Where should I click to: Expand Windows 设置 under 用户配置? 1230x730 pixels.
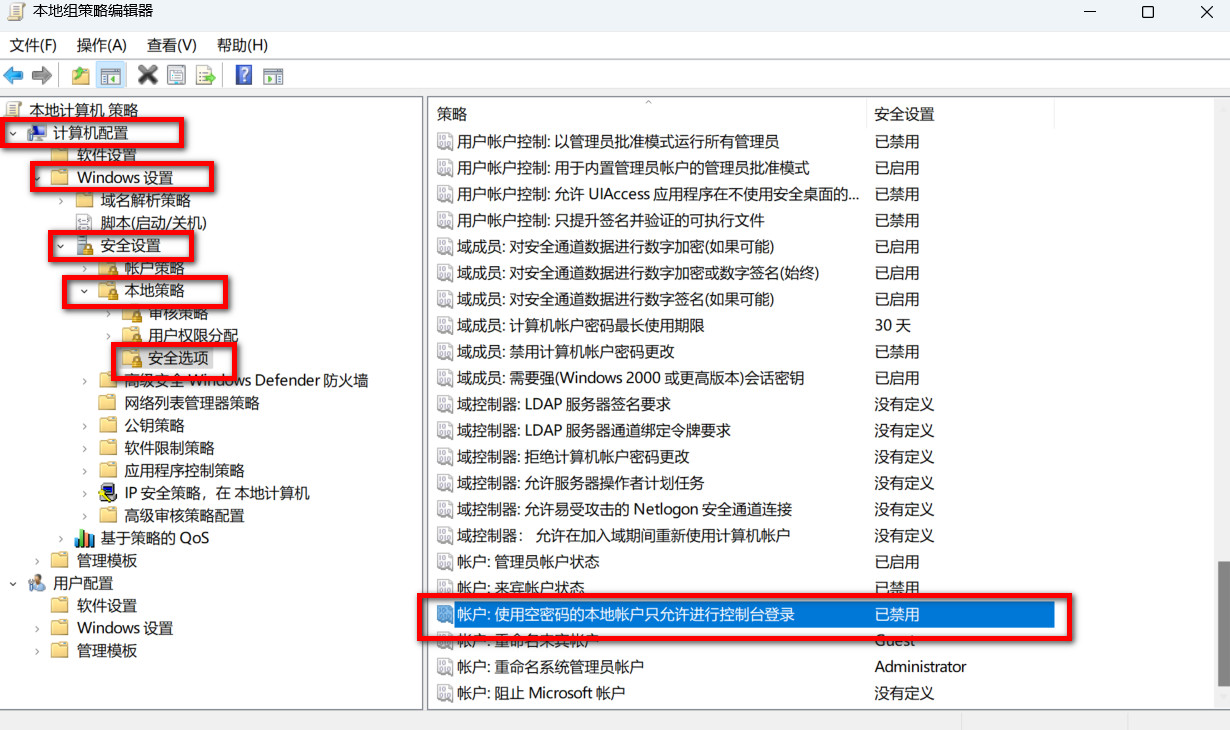tap(37, 628)
